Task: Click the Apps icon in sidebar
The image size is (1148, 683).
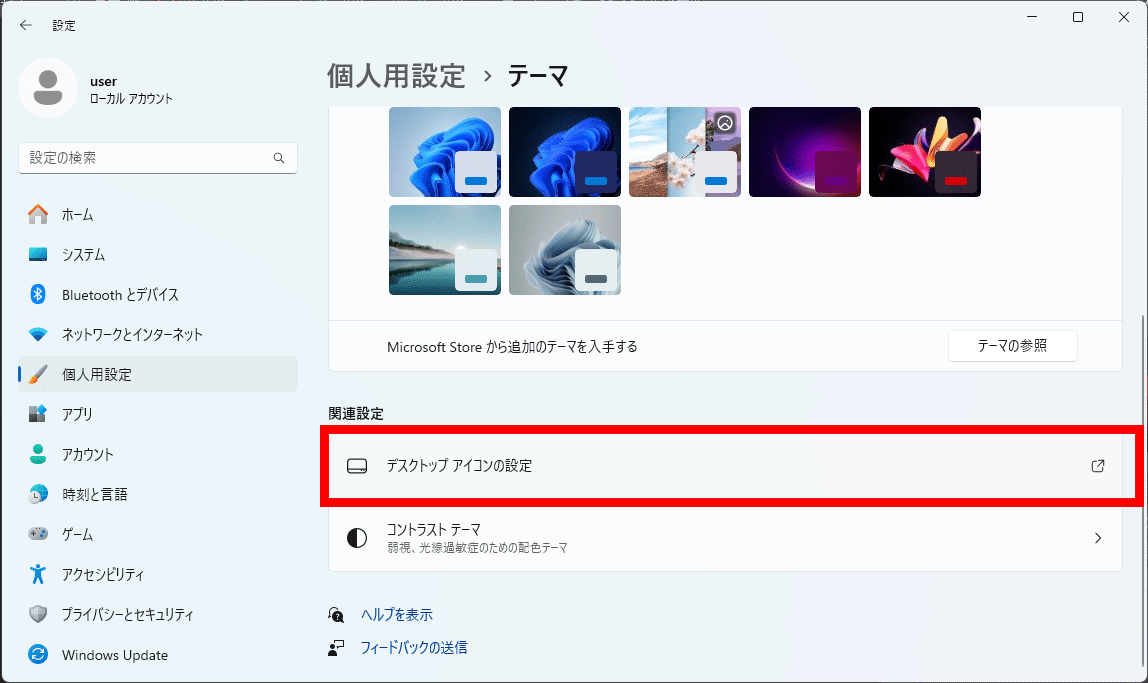Action: (38, 414)
